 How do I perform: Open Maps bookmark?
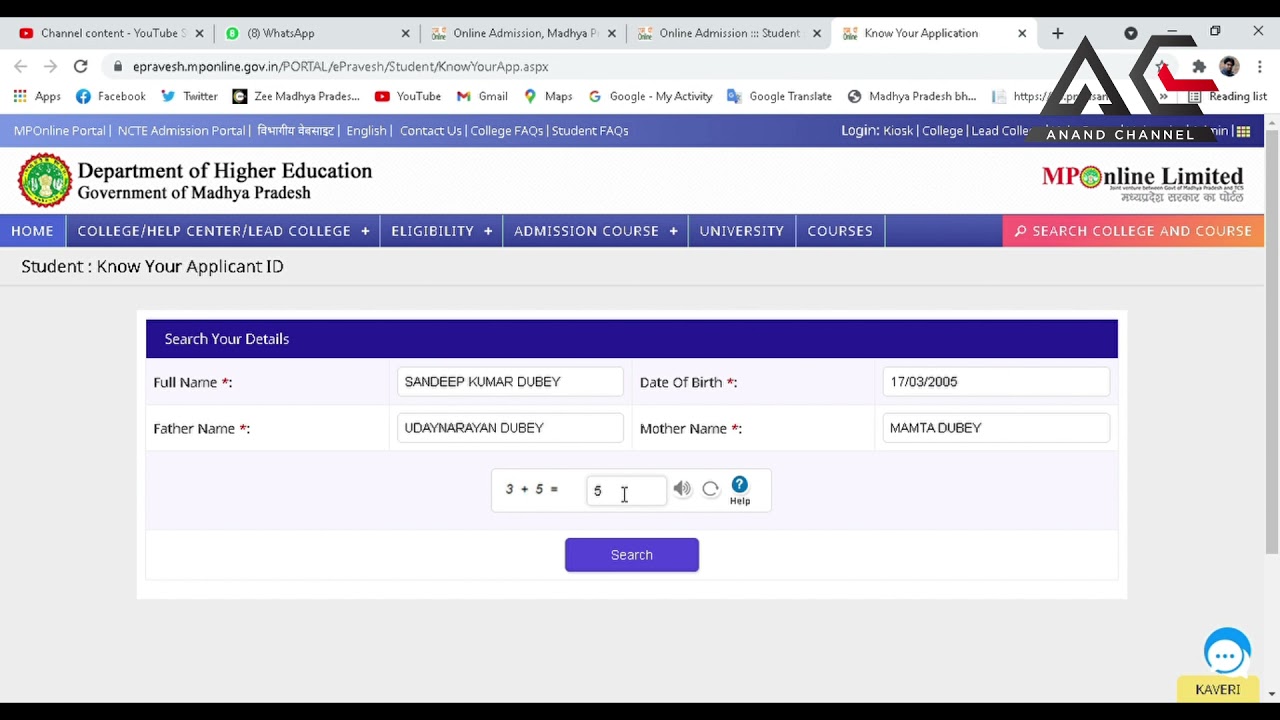[548, 96]
